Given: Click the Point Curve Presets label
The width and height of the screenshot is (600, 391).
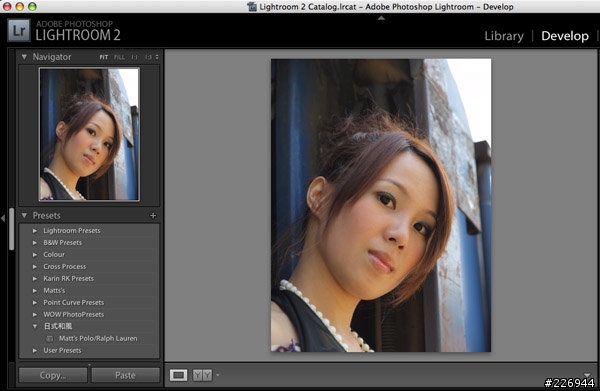Looking at the screenshot, I should click(73, 303).
